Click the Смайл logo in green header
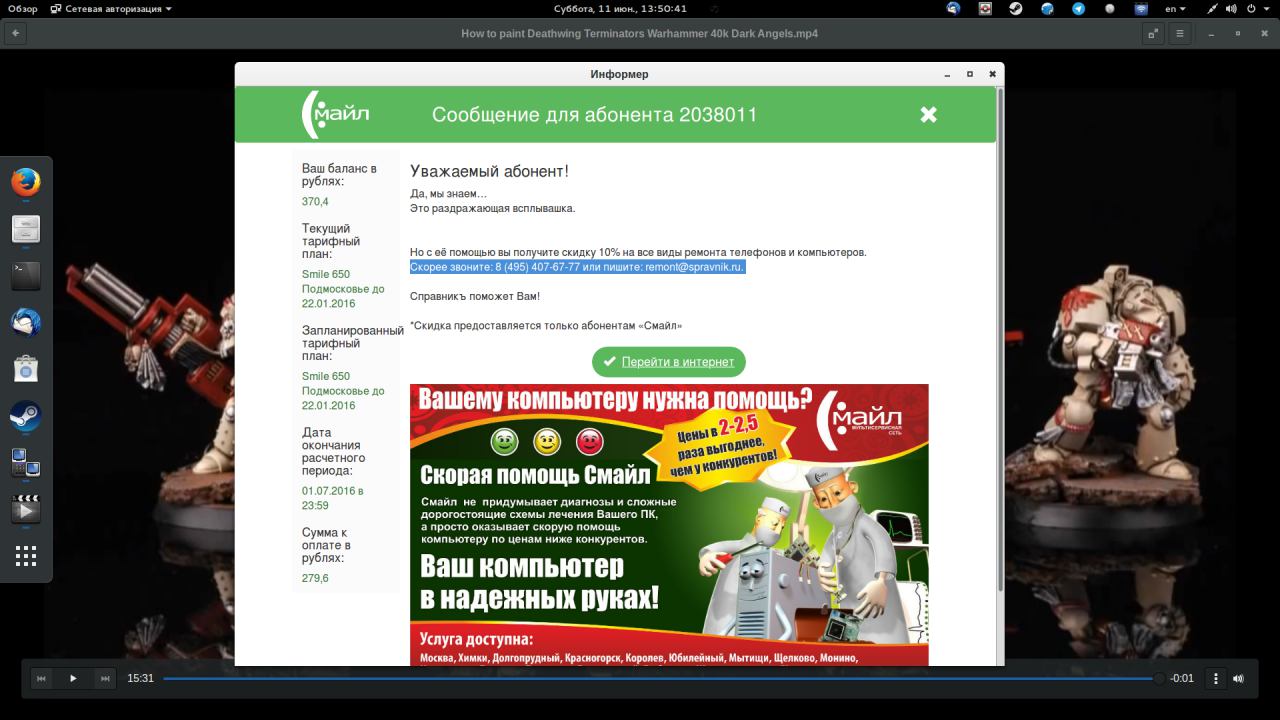The image size is (1280, 720). click(x=336, y=114)
